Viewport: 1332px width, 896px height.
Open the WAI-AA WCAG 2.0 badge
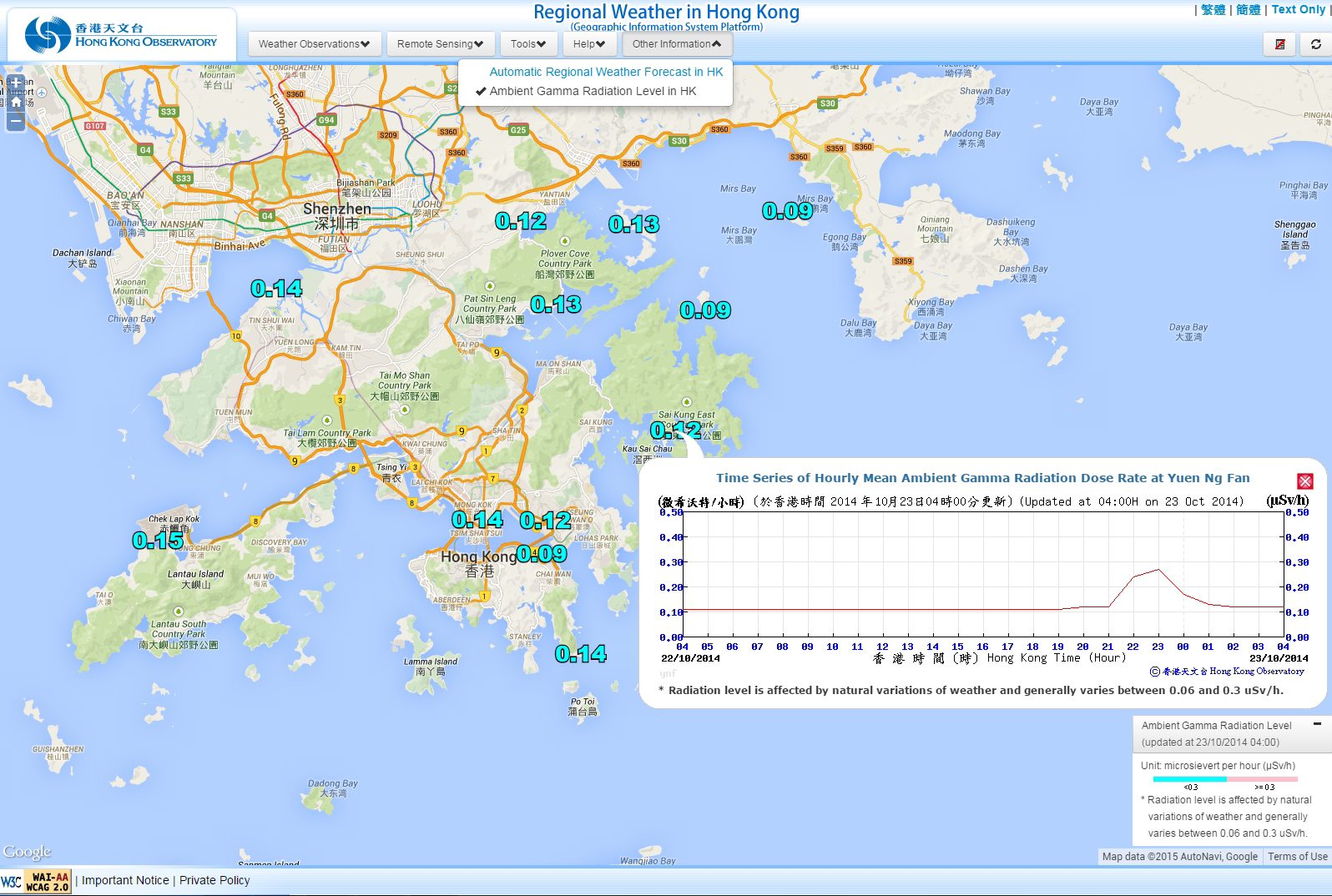[x=48, y=882]
